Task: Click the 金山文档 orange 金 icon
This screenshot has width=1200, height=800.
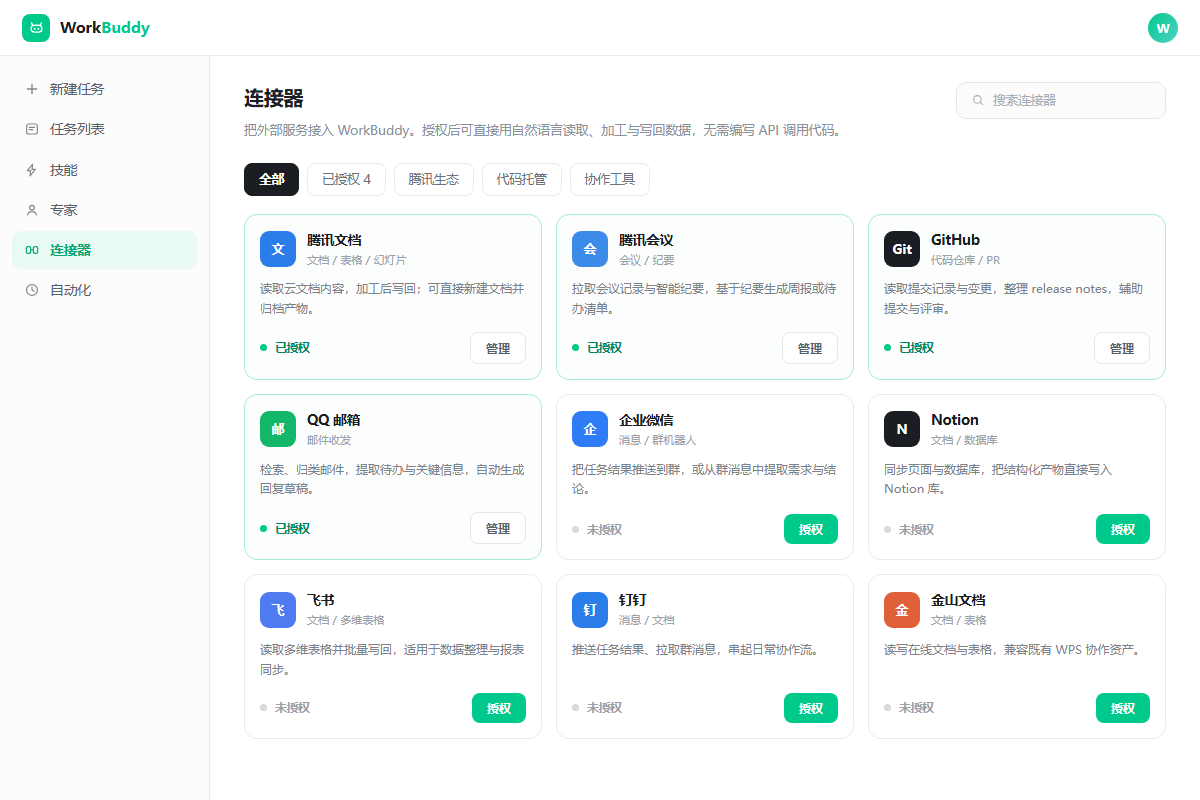Action: click(902, 609)
